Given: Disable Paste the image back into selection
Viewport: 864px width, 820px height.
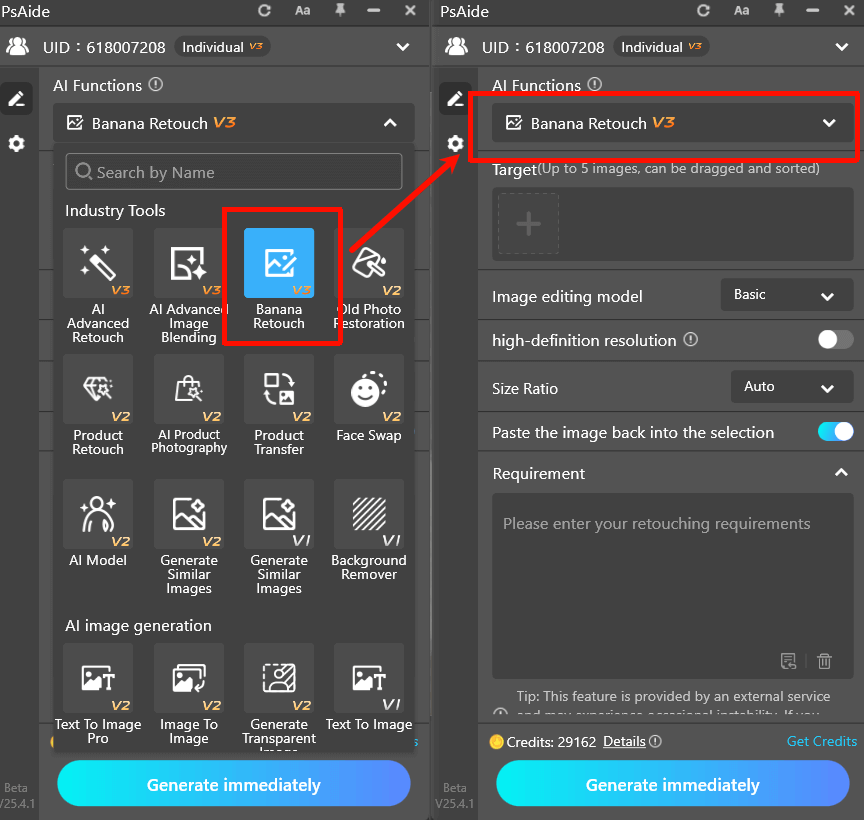Looking at the screenshot, I should [835, 432].
